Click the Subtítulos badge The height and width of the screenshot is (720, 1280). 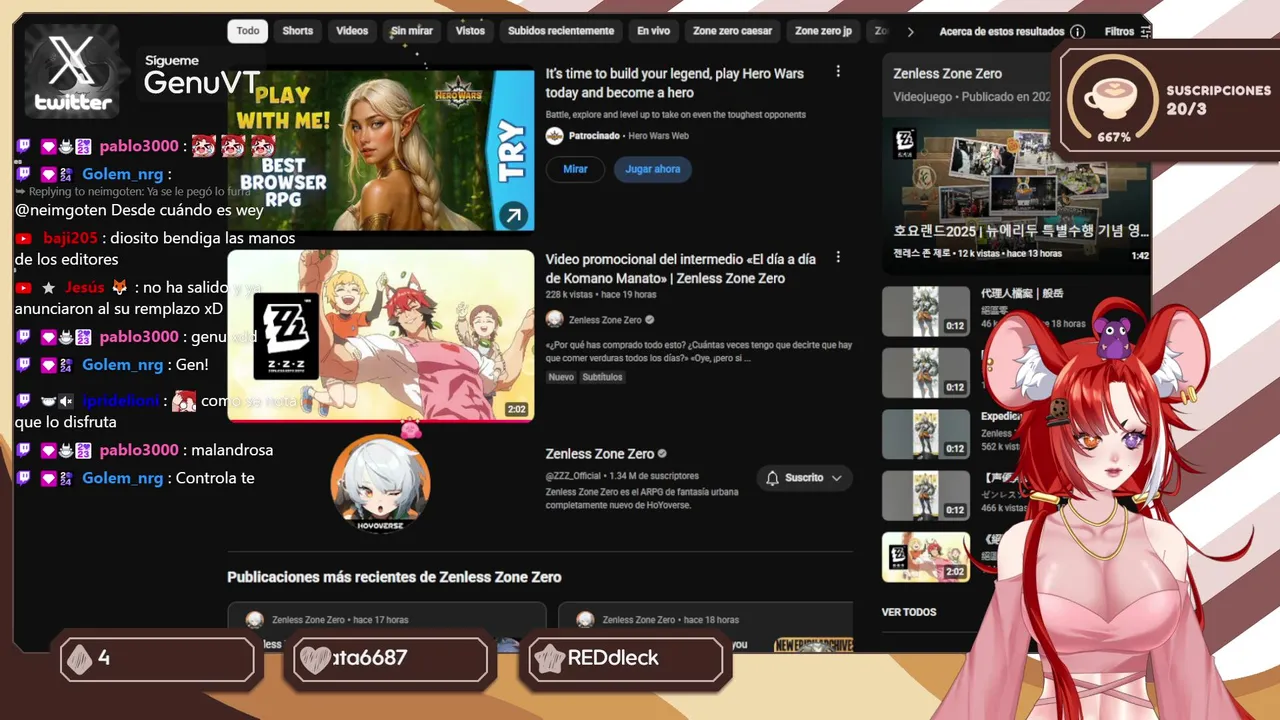pos(602,377)
